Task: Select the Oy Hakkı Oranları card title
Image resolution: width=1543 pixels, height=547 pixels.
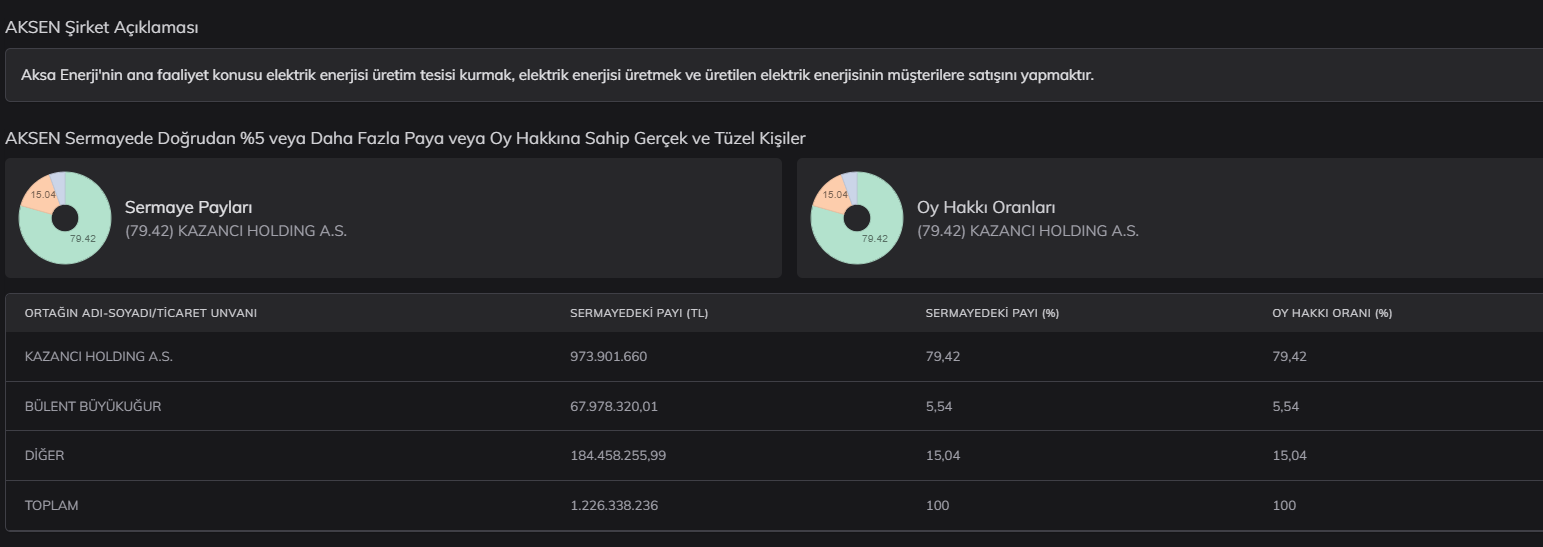Action: [x=986, y=208]
